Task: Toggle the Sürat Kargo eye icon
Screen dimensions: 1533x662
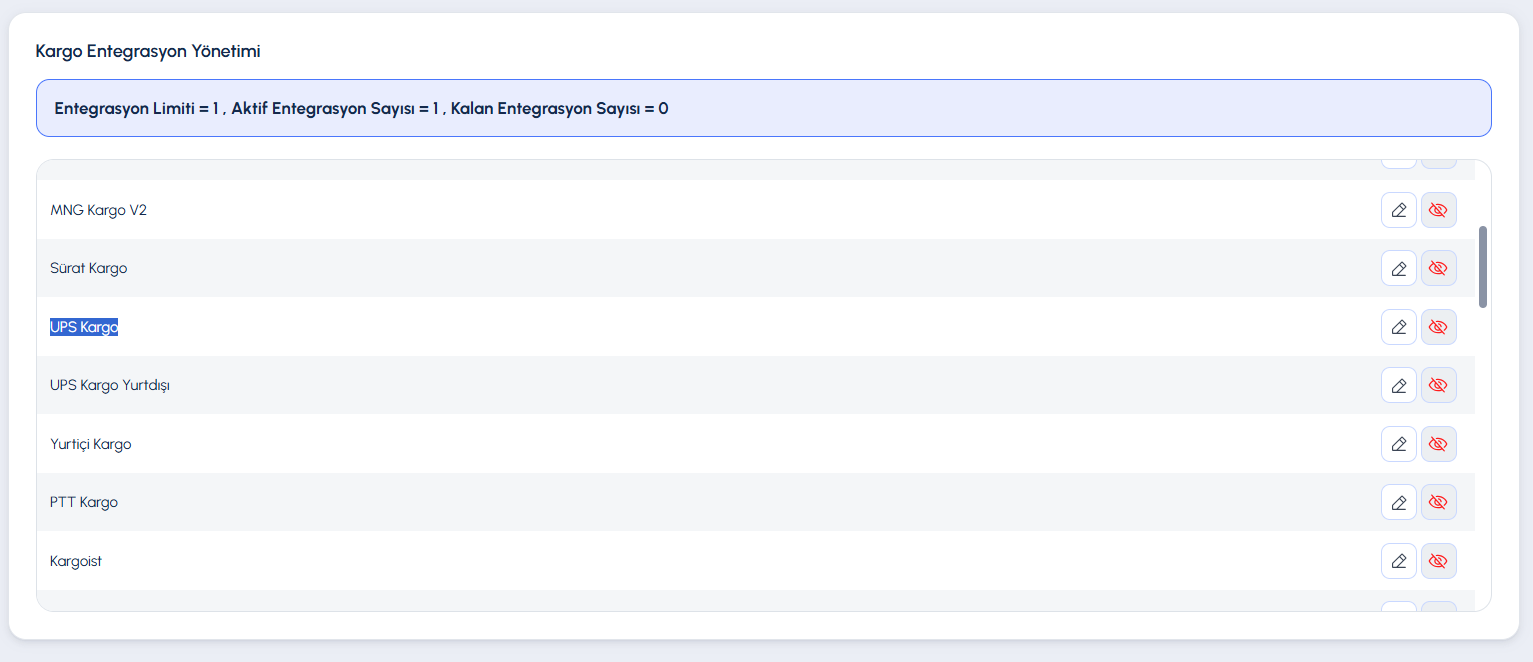Action: [x=1439, y=268]
